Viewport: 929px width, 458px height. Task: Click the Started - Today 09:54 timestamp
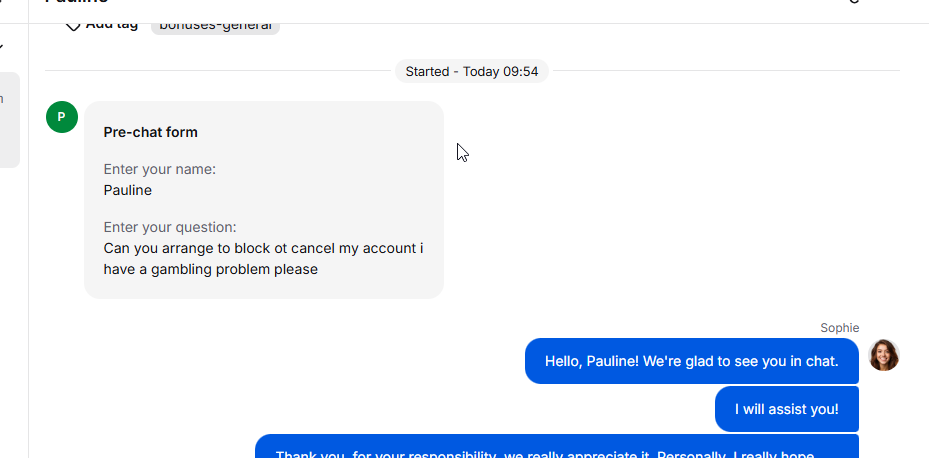[x=472, y=72]
